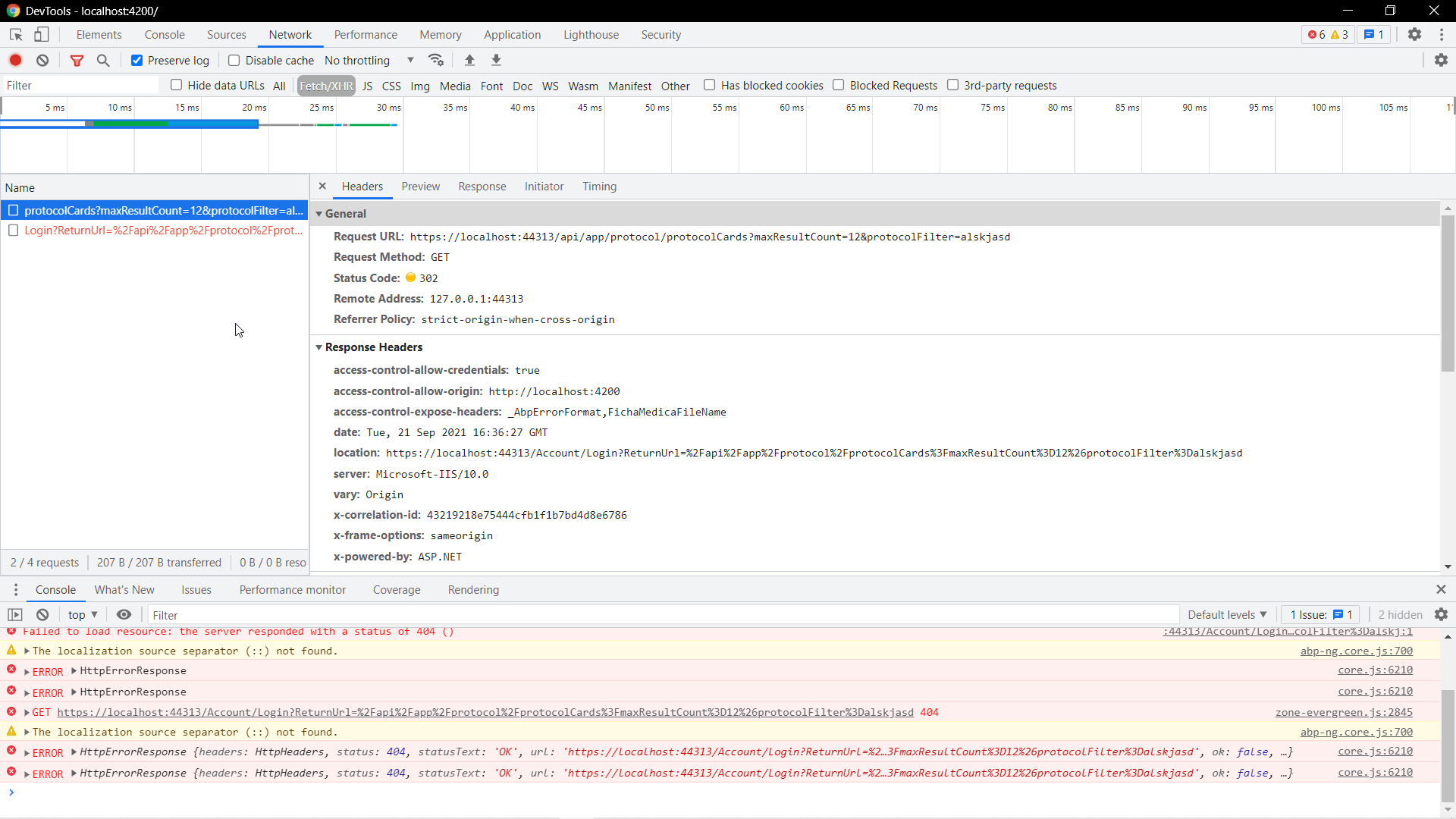Stop recording the network log

point(15,60)
